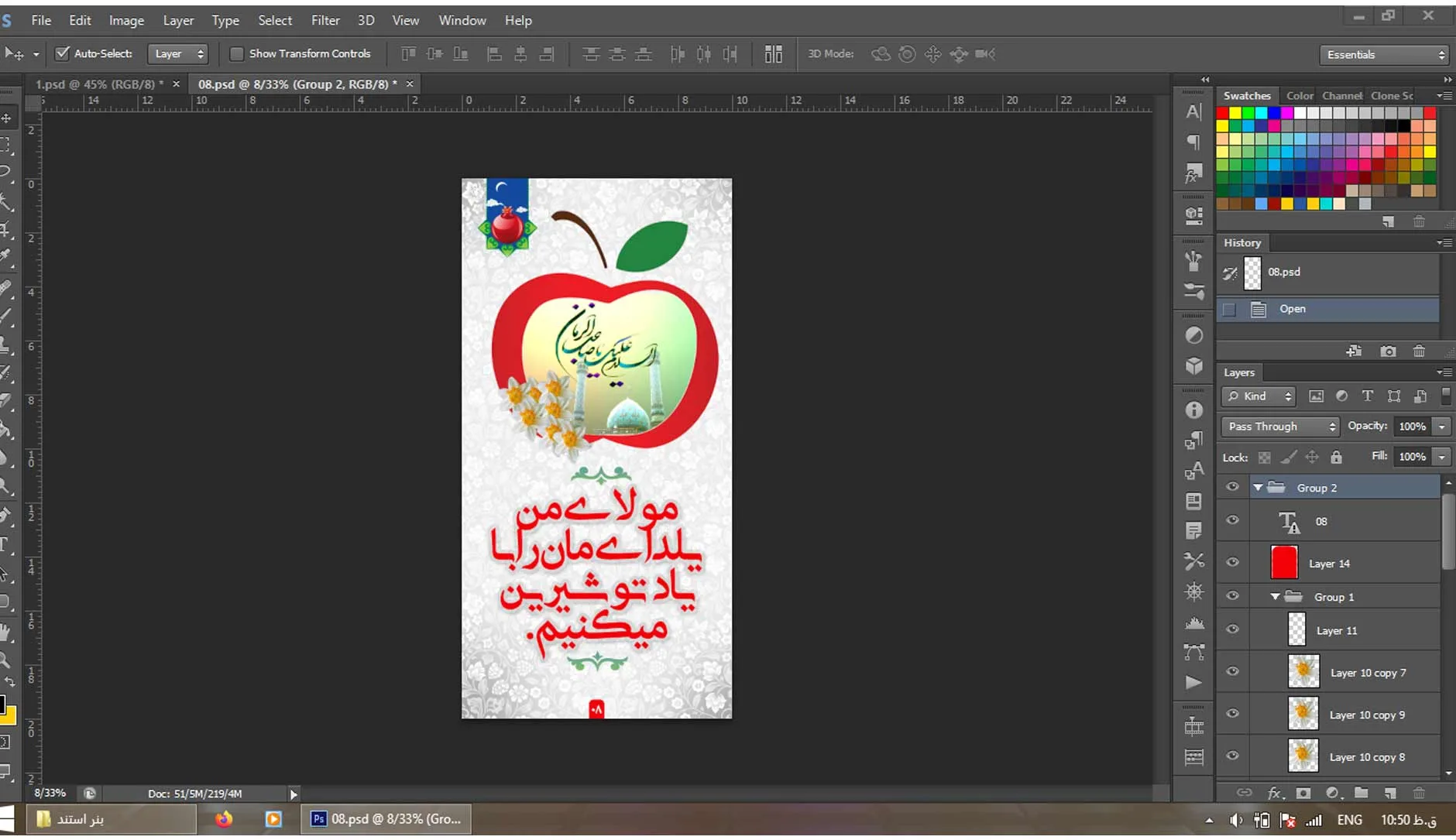Uncheck the Auto-Select checkbox

pos(63,53)
